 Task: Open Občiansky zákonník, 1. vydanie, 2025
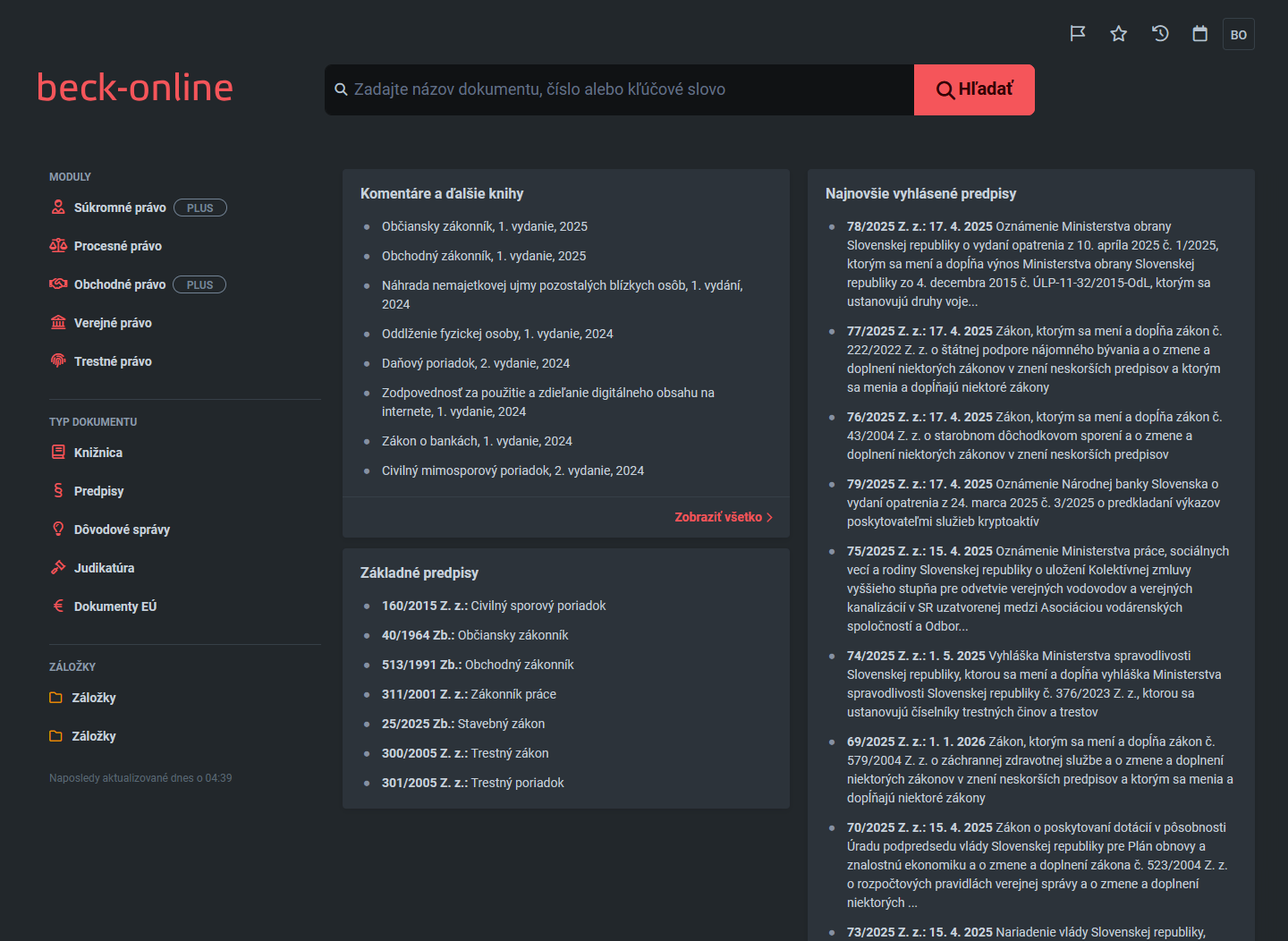(485, 226)
